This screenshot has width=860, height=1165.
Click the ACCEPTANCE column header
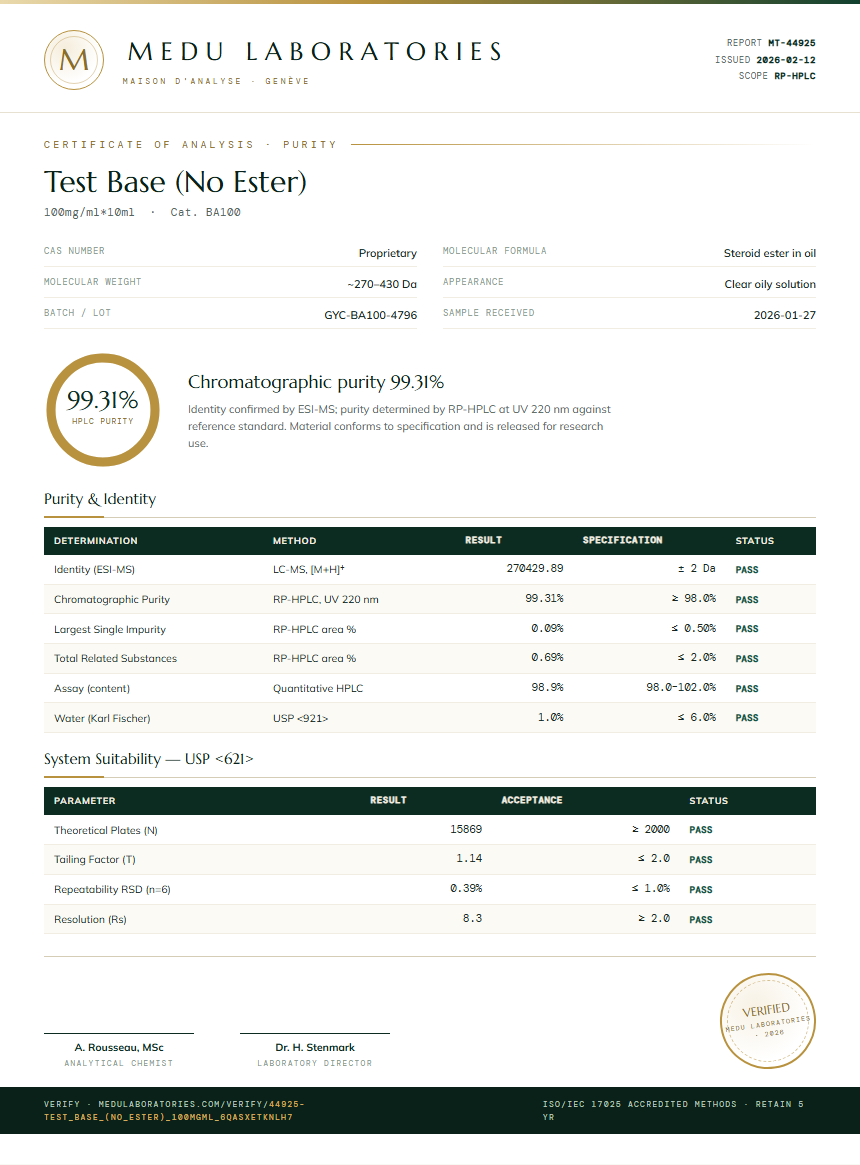coord(531,800)
